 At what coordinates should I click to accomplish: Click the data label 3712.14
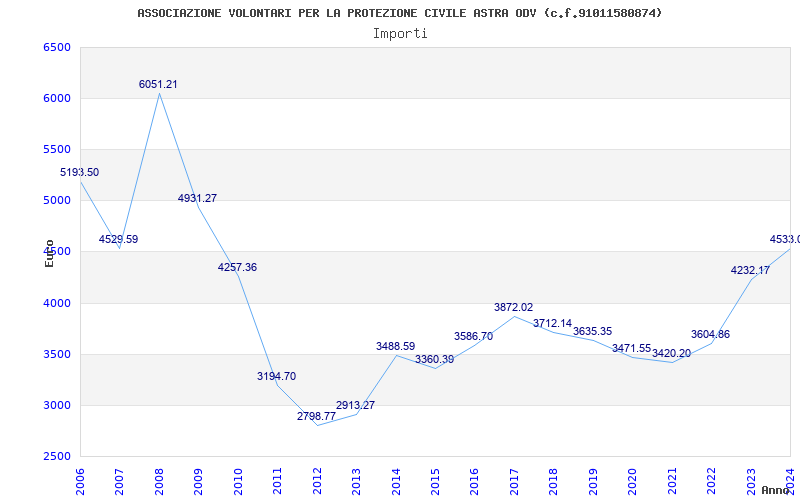point(553,323)
